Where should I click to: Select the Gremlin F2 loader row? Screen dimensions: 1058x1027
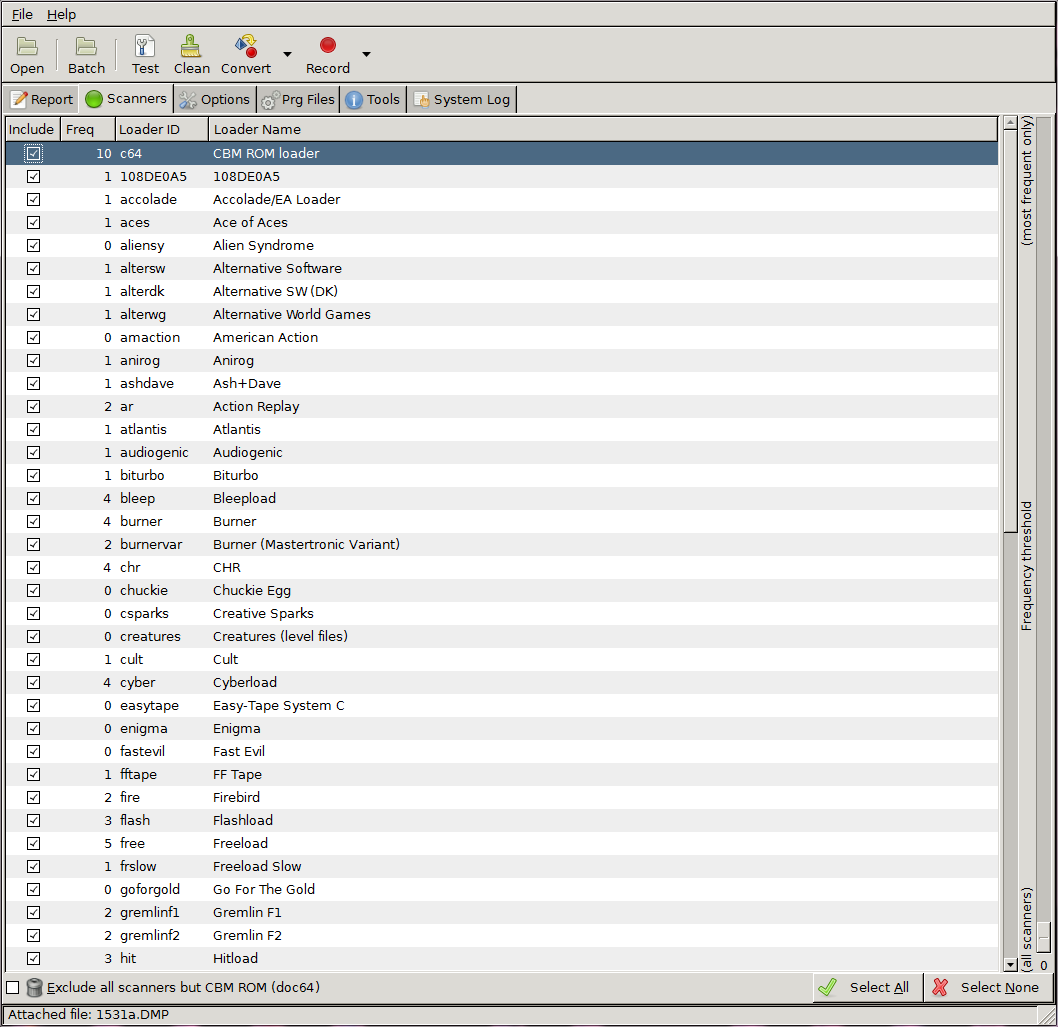tap(502, 936)
